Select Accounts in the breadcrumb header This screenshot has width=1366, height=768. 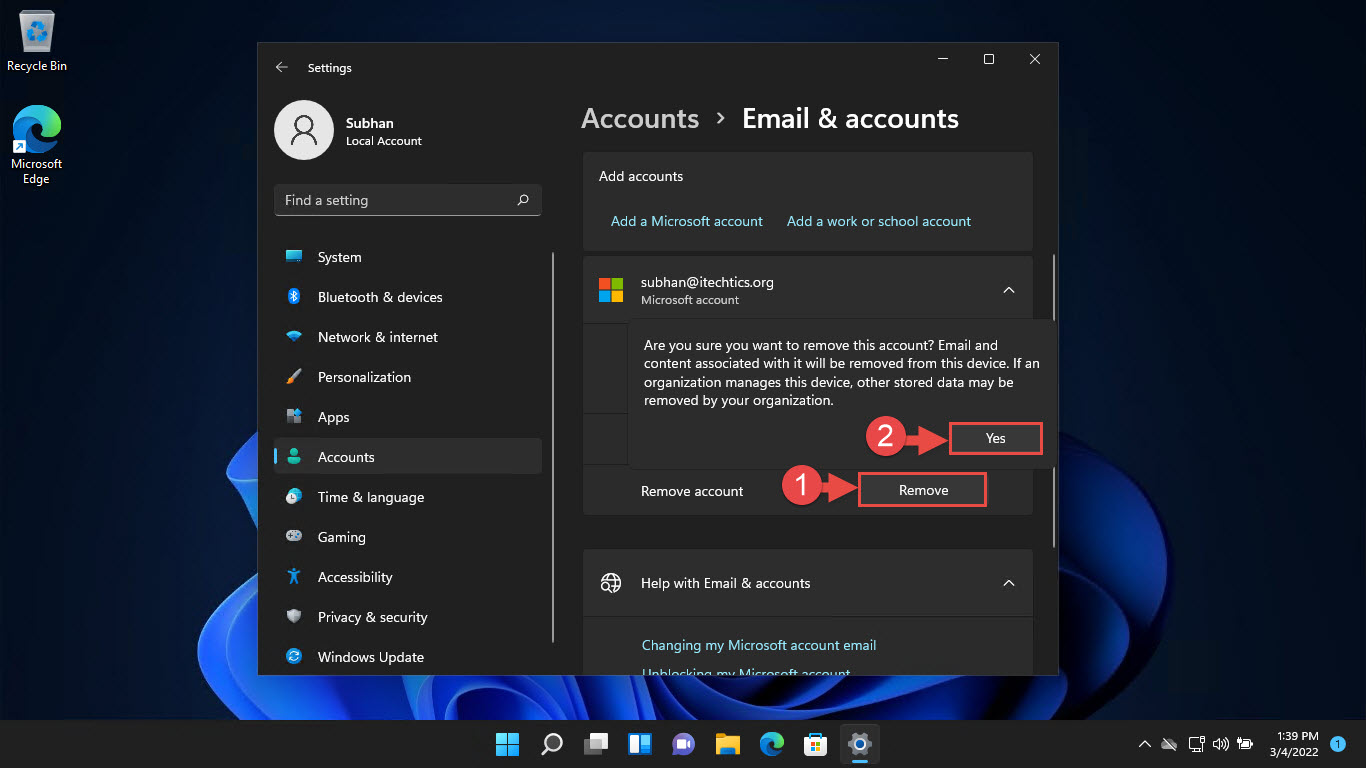tap(639, 118)
